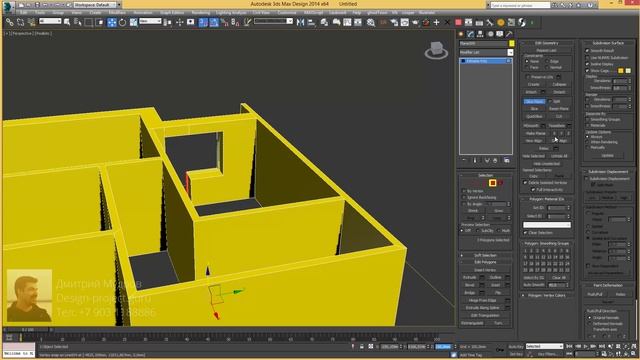Click Configure Modifier Sets under the stack
This screenshot has height=360, width=640.
[507, 160]
